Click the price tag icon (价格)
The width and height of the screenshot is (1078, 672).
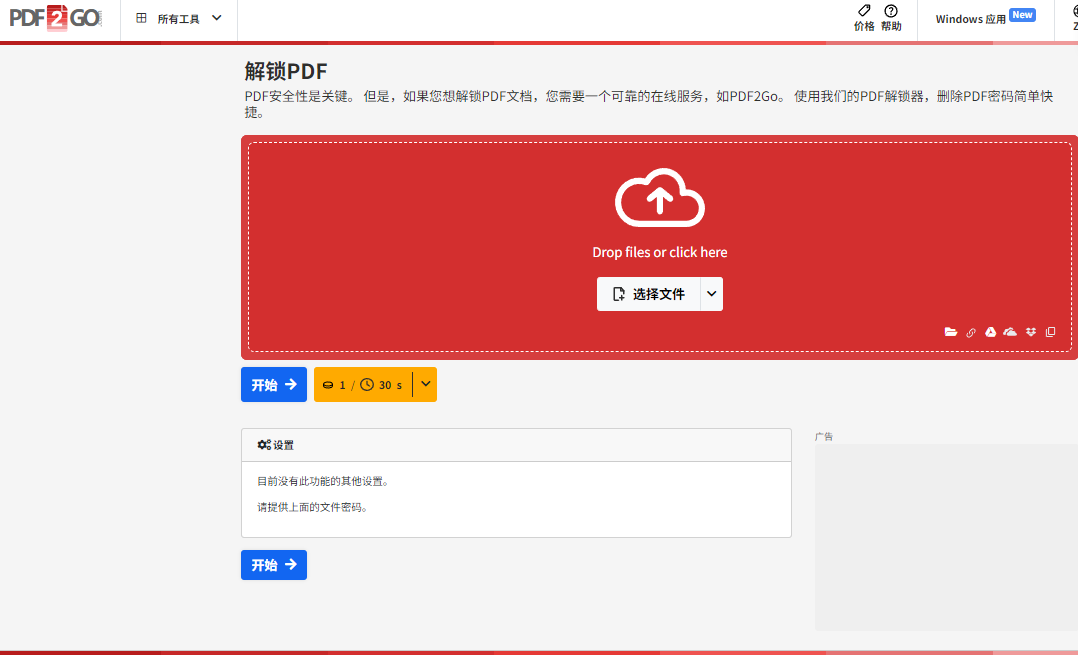[x=864, y=11]
